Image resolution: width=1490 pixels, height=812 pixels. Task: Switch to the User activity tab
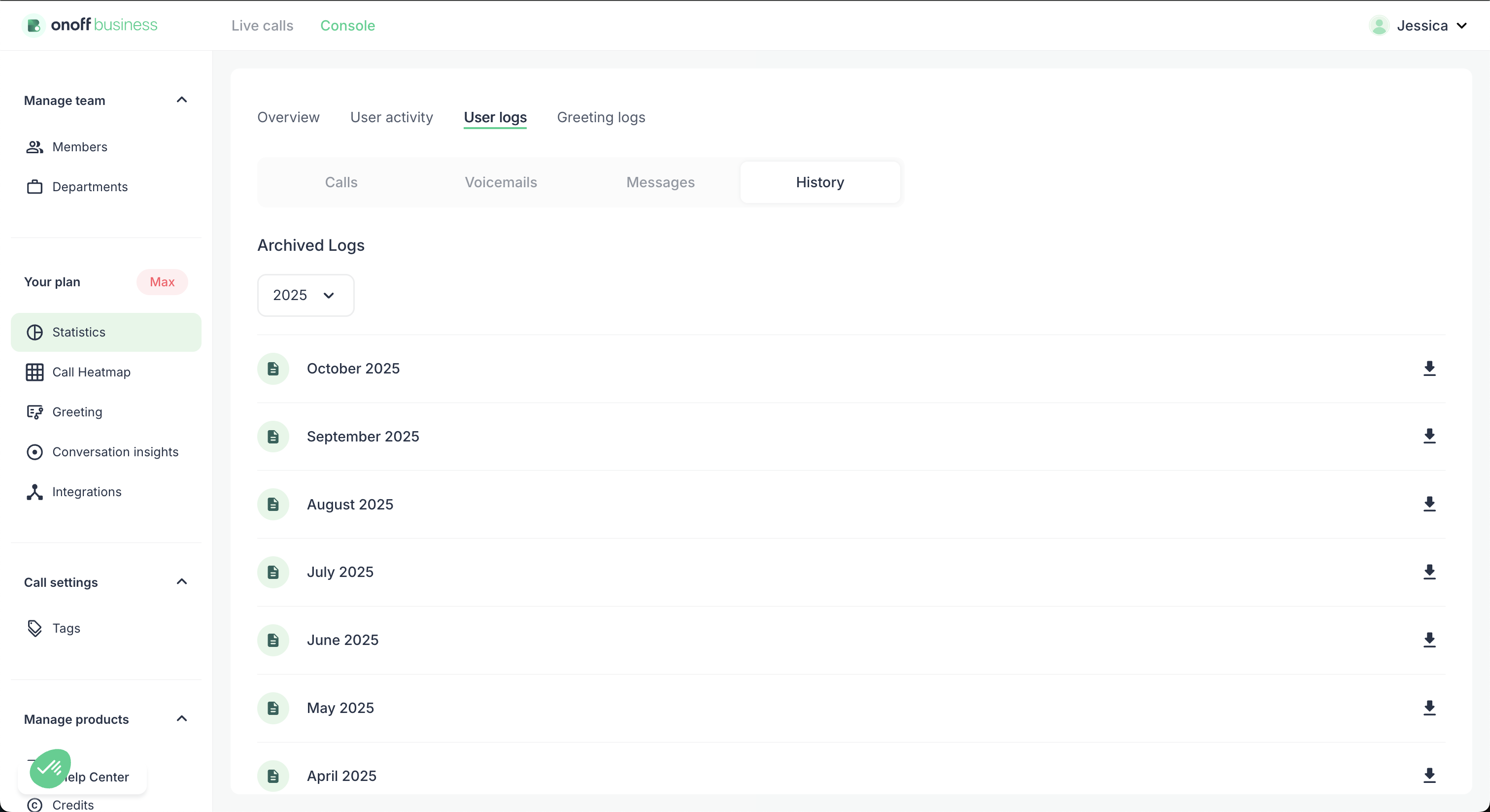click(x=392, y=117)
